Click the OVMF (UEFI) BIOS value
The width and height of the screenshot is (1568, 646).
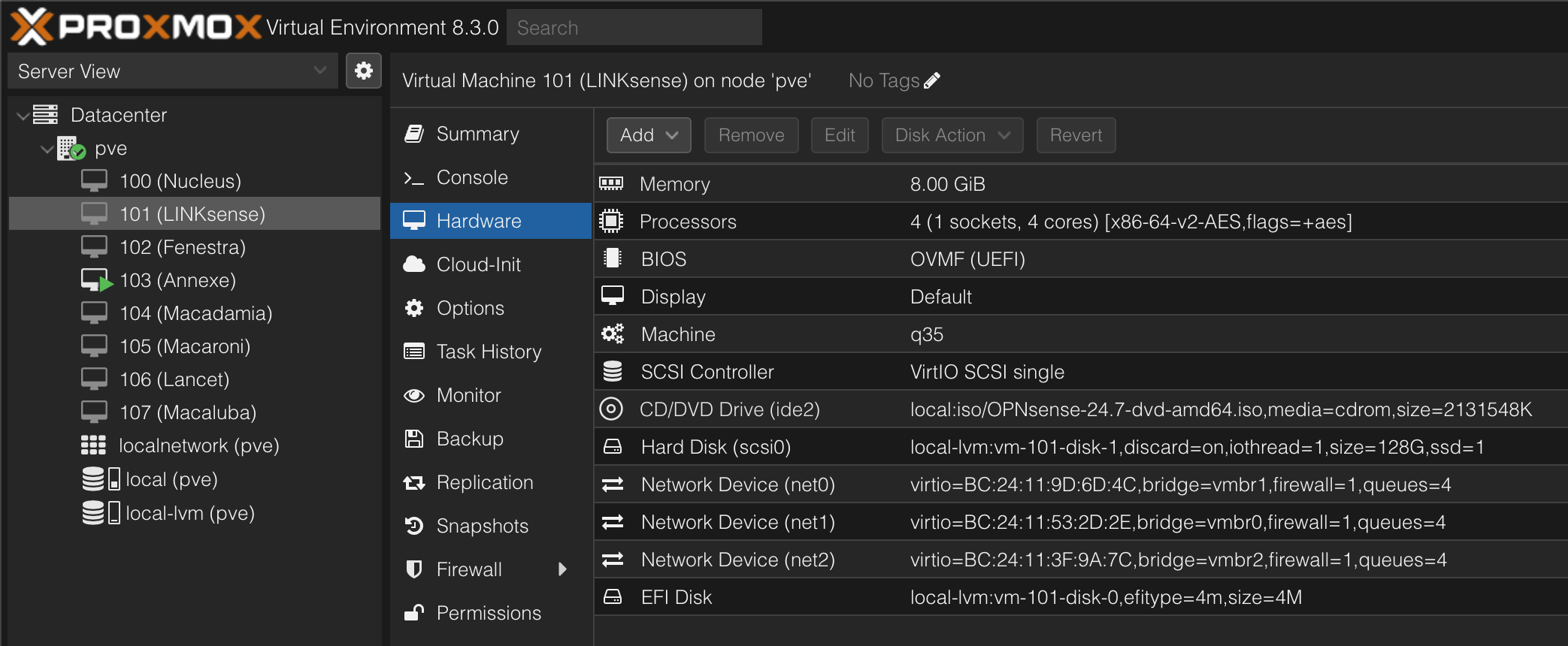(967, 259)
